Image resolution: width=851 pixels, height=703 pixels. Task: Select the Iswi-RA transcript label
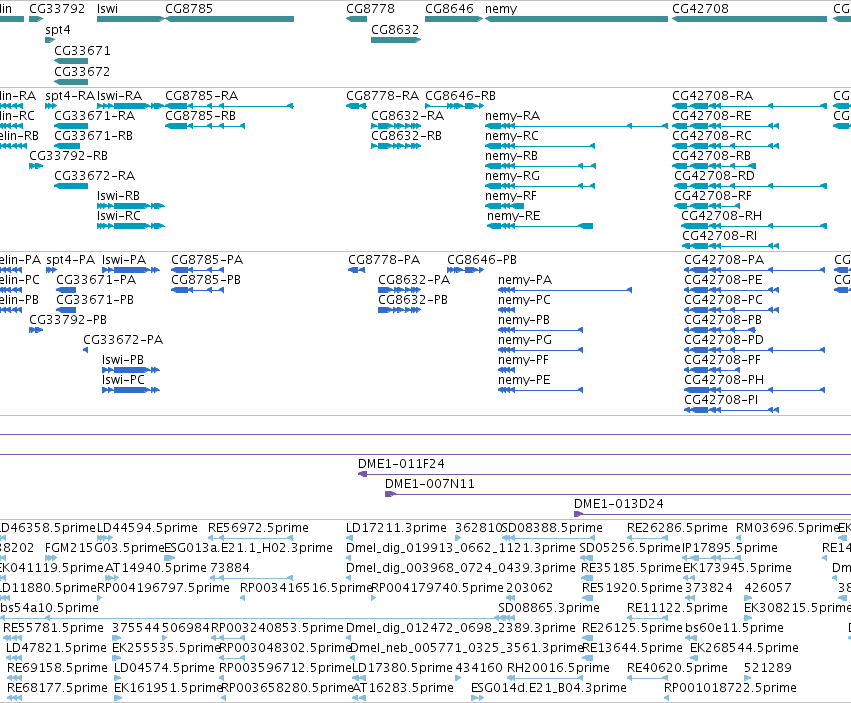click(119, 96)
